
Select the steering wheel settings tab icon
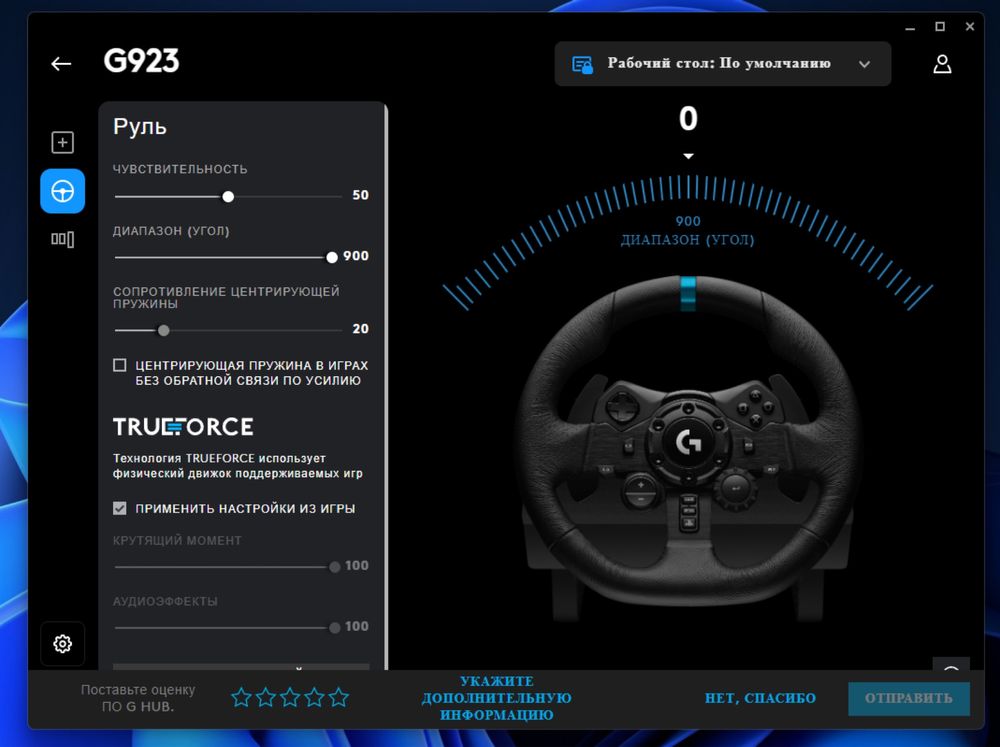[62, 191]
